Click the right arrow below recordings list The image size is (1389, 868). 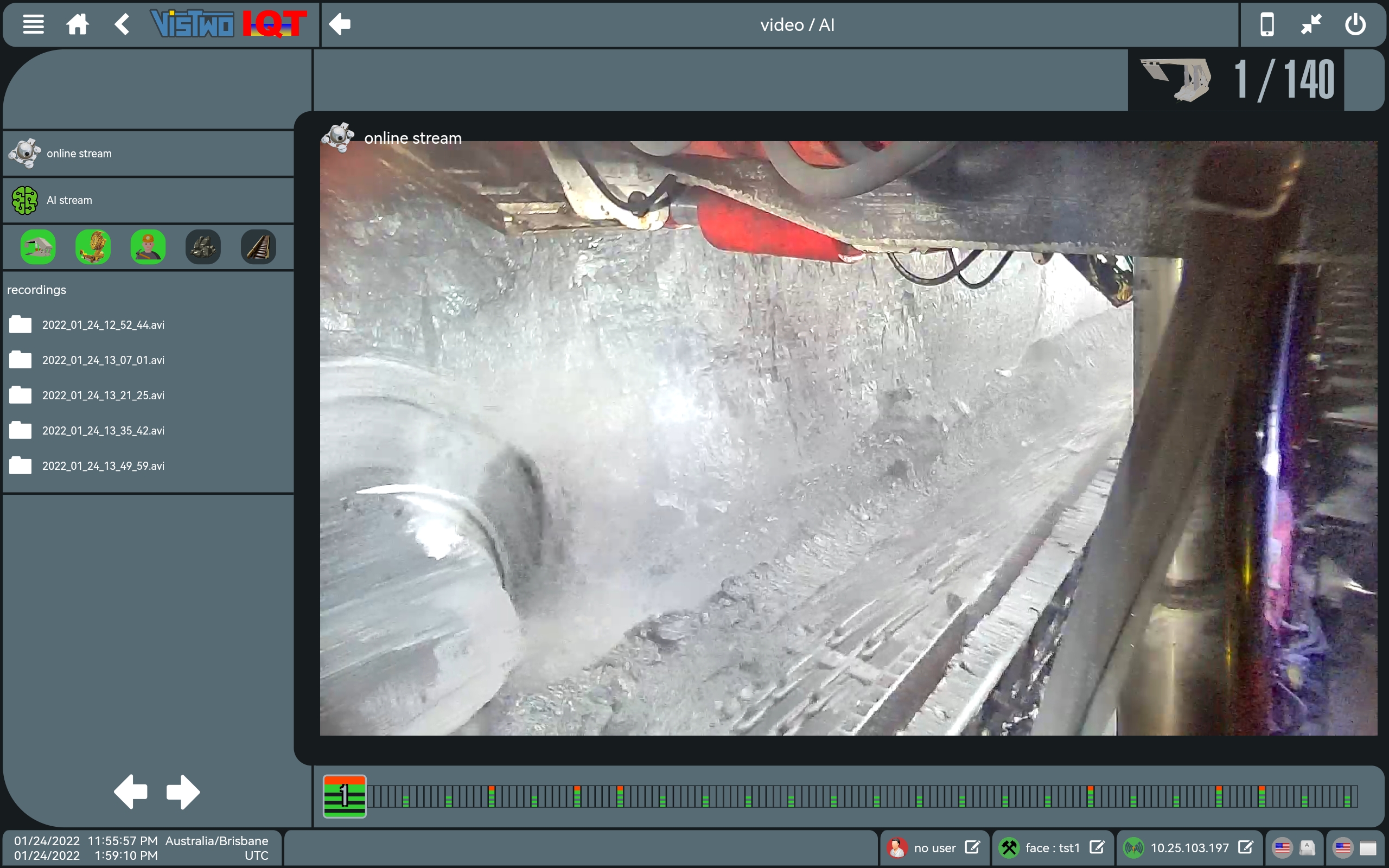pos(183,792)
